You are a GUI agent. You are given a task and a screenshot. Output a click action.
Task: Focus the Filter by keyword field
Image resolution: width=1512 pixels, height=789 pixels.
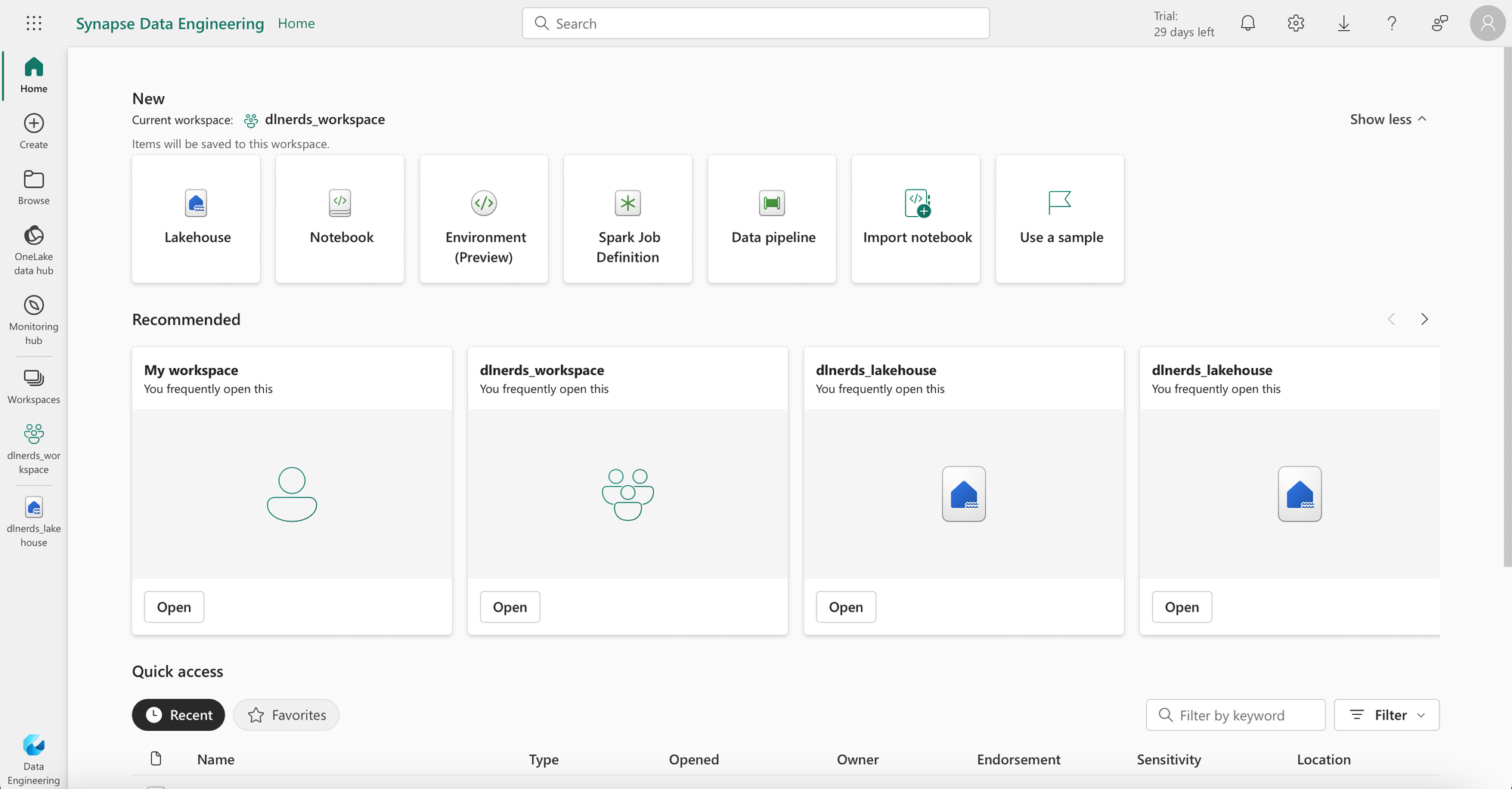click(x=1236, y=715)
